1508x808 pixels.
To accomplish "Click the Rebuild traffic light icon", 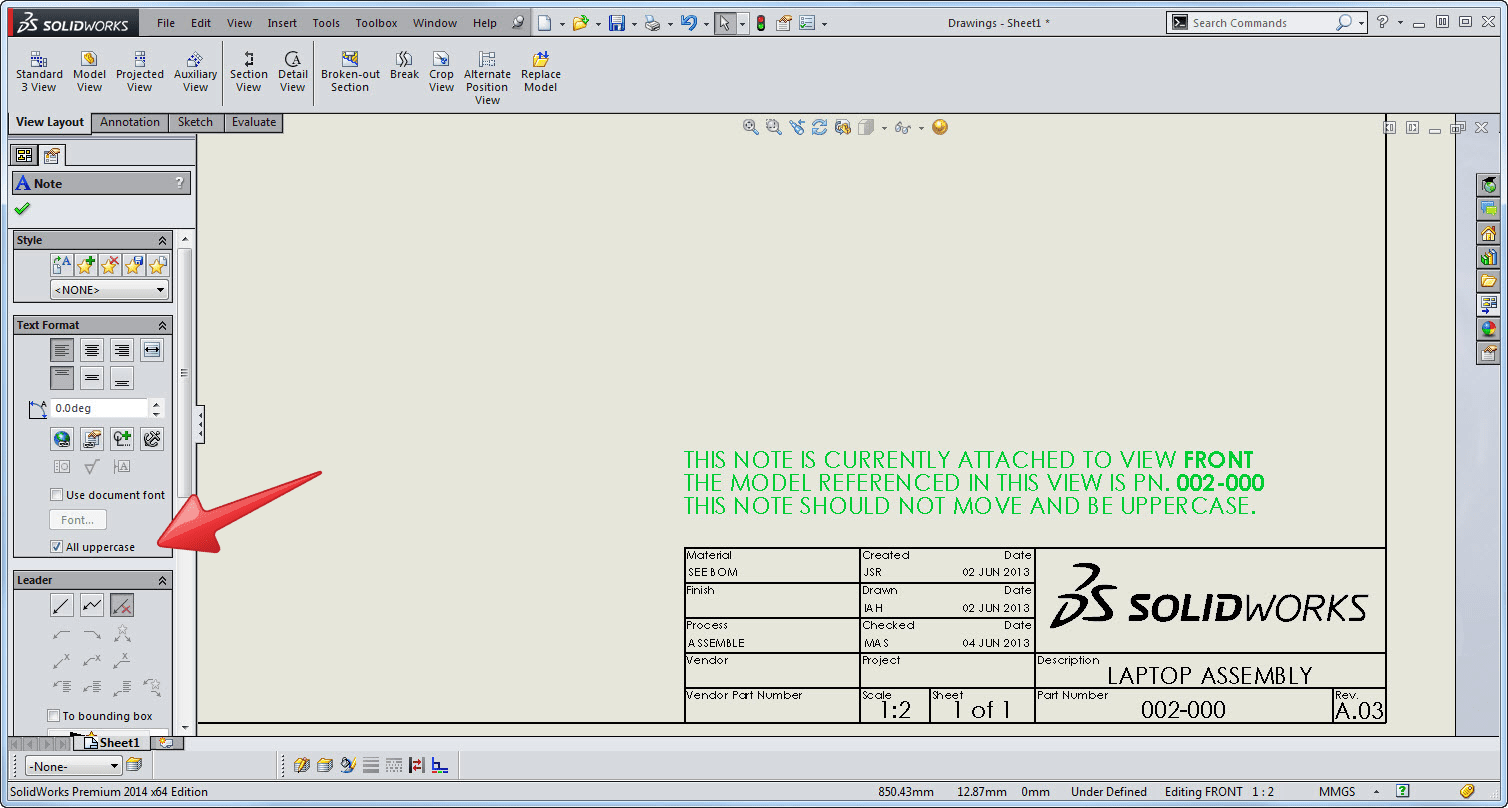I will (760, 23).
